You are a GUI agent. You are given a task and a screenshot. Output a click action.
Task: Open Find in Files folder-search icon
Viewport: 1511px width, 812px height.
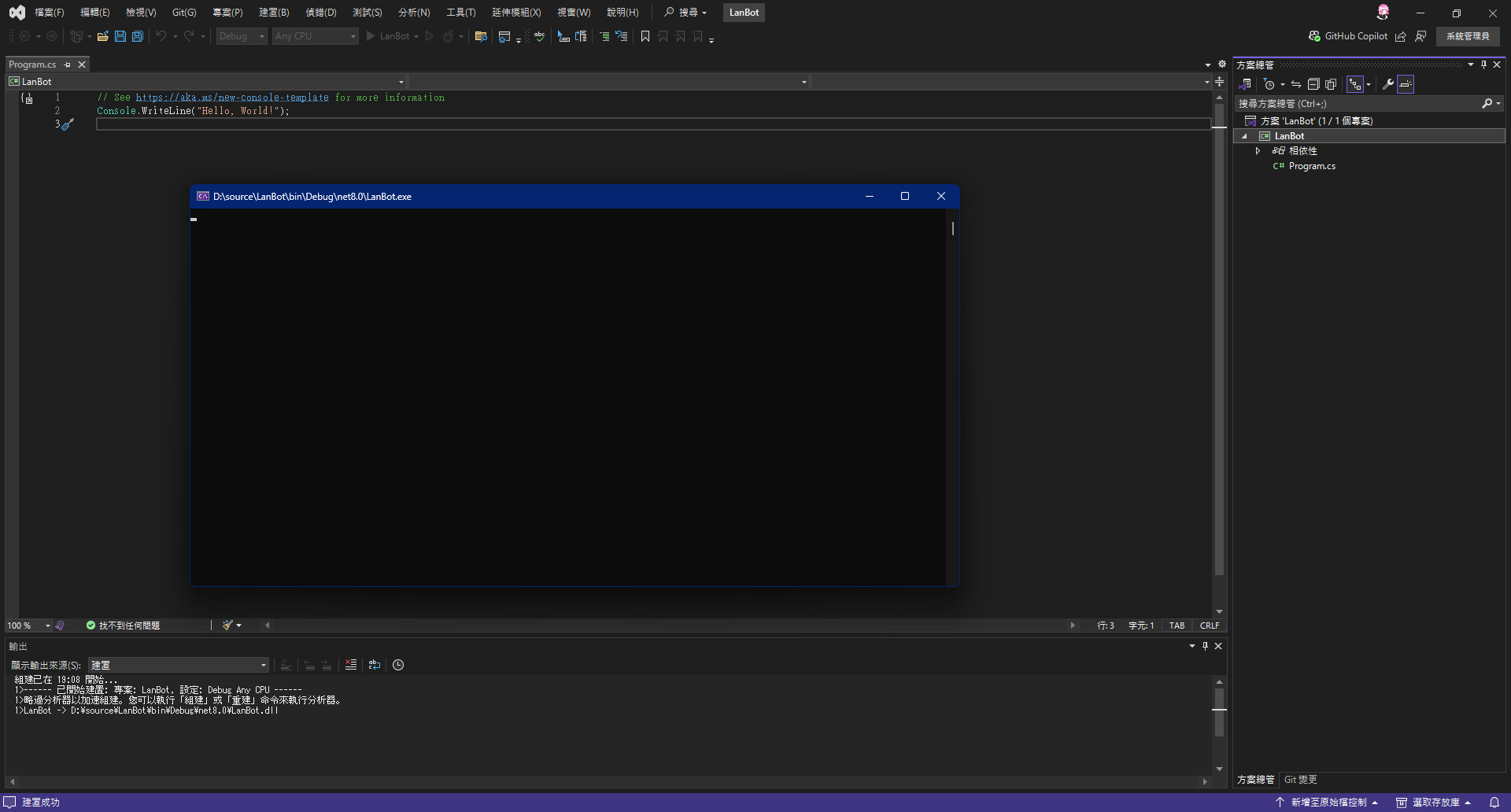click(x=481, y=36)
